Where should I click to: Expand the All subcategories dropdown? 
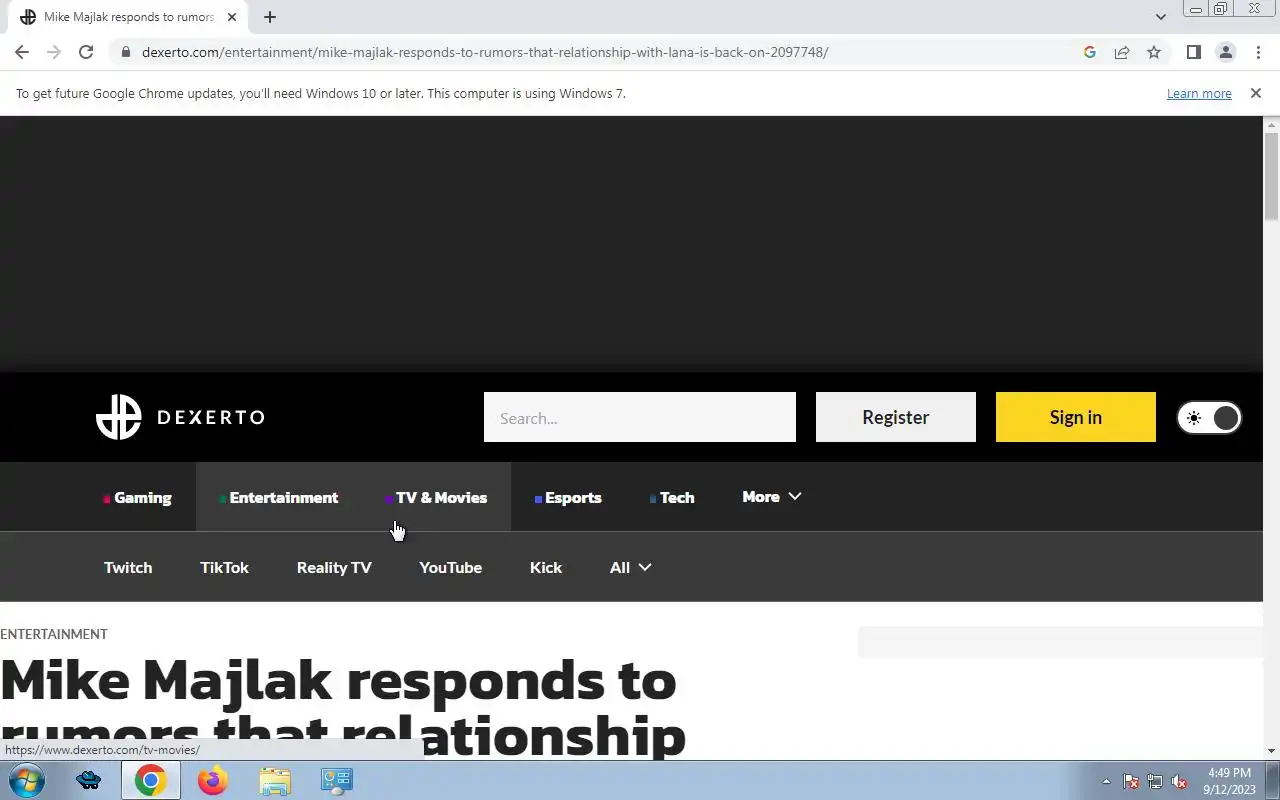(631, 567)
